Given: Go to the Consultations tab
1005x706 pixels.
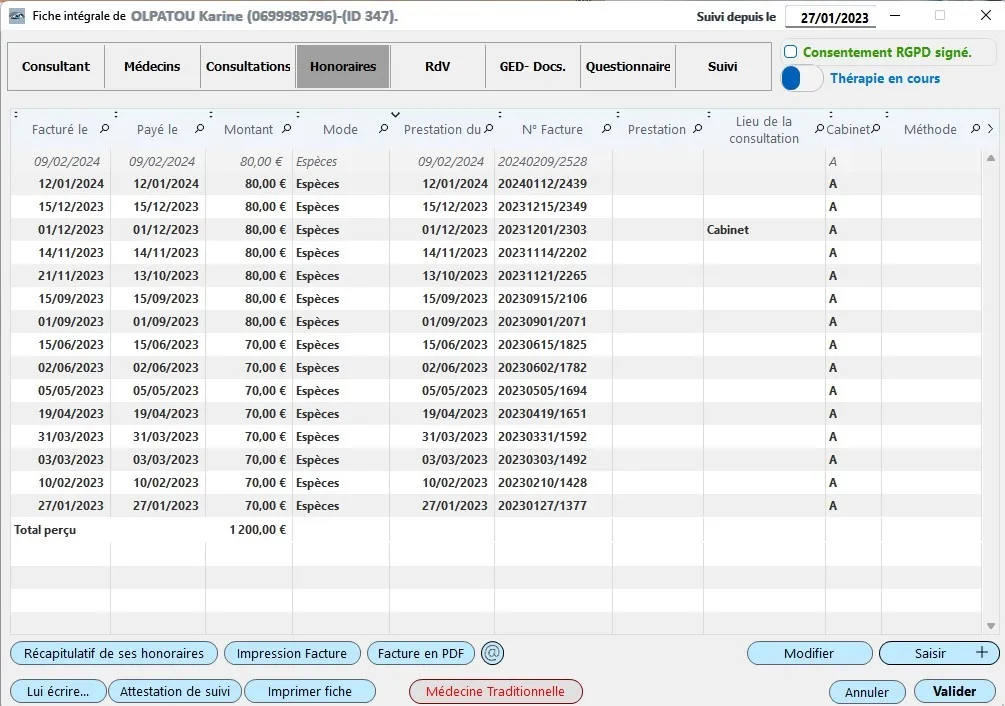Looking at the screenshot, I should click(x=248, y=67).
